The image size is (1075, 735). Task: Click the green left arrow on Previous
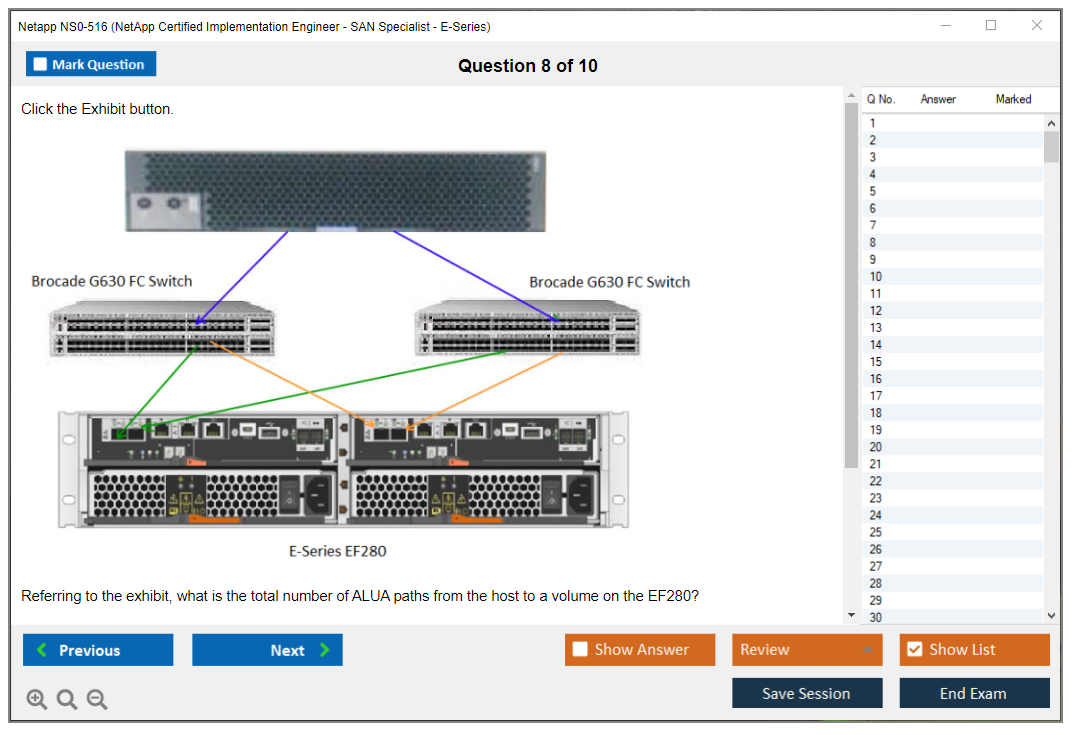click(42, 650)
